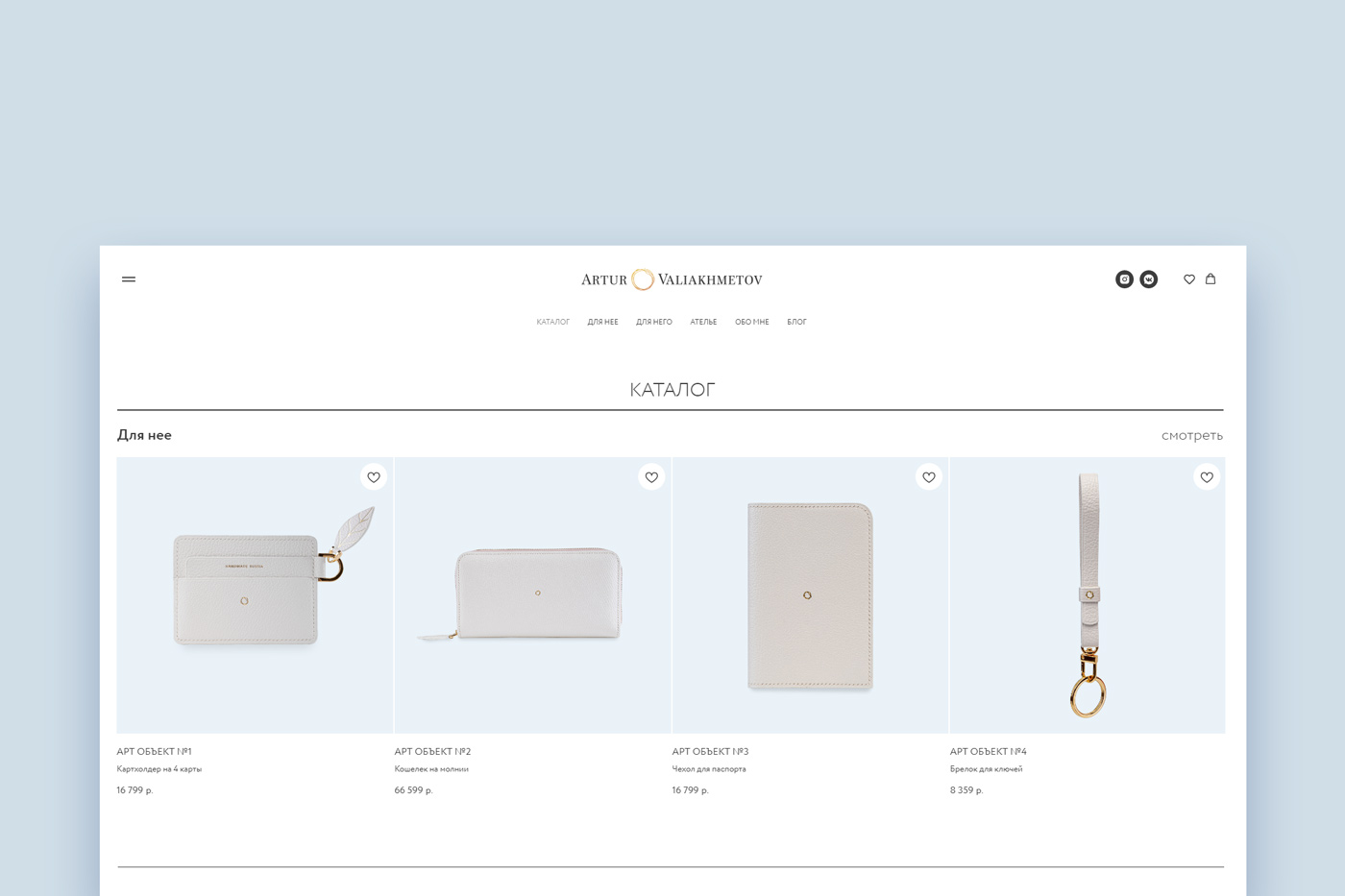The image size is (1345, 896).
Task: Open the hamburger menu icon
Action: pyautogui.click(x=129, y=279)
